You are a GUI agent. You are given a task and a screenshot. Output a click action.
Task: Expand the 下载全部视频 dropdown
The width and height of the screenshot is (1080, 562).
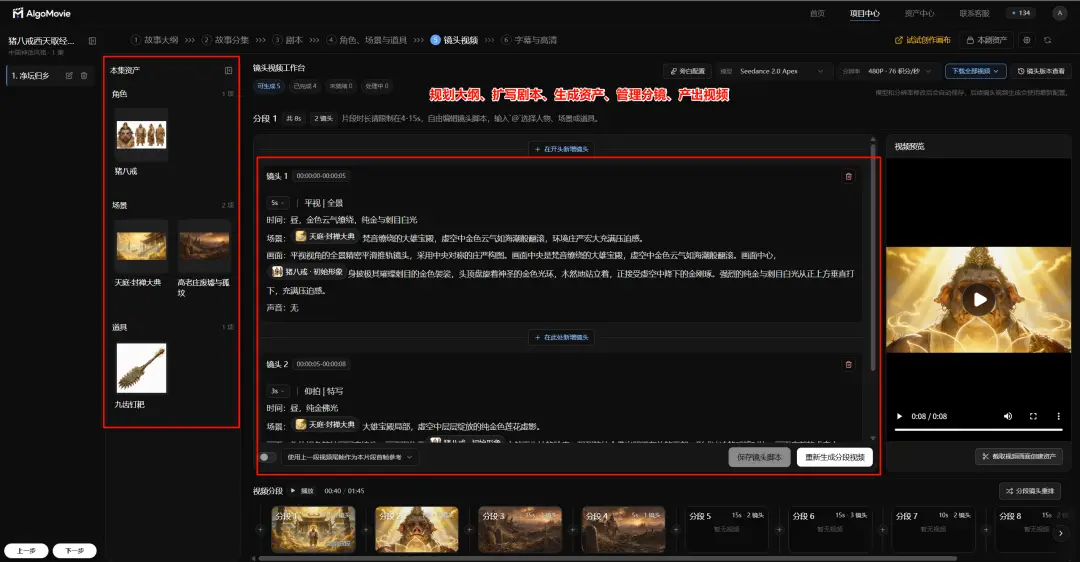click(975, 71)
